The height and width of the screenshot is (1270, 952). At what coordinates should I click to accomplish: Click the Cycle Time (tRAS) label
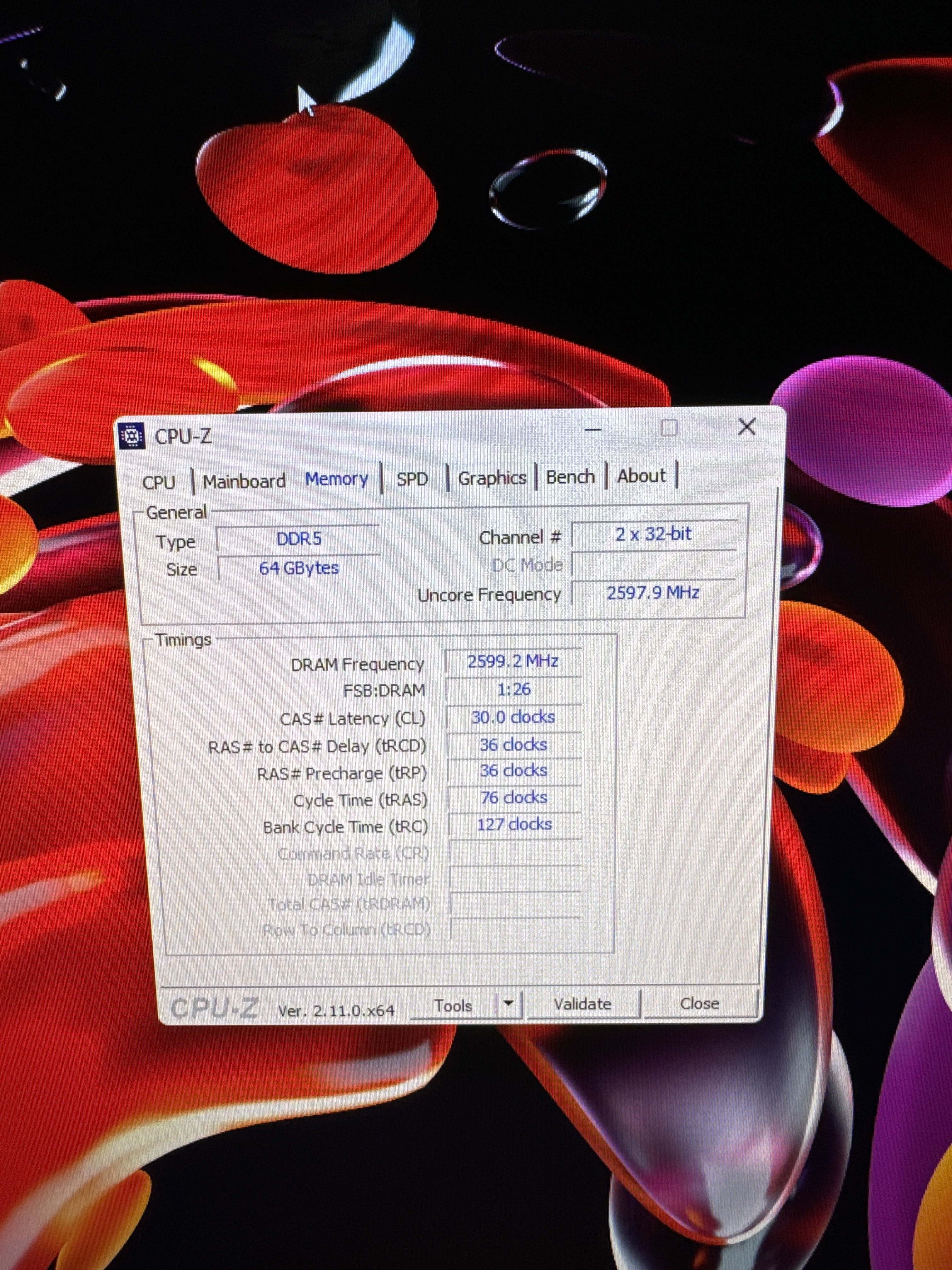click(360, 800)
